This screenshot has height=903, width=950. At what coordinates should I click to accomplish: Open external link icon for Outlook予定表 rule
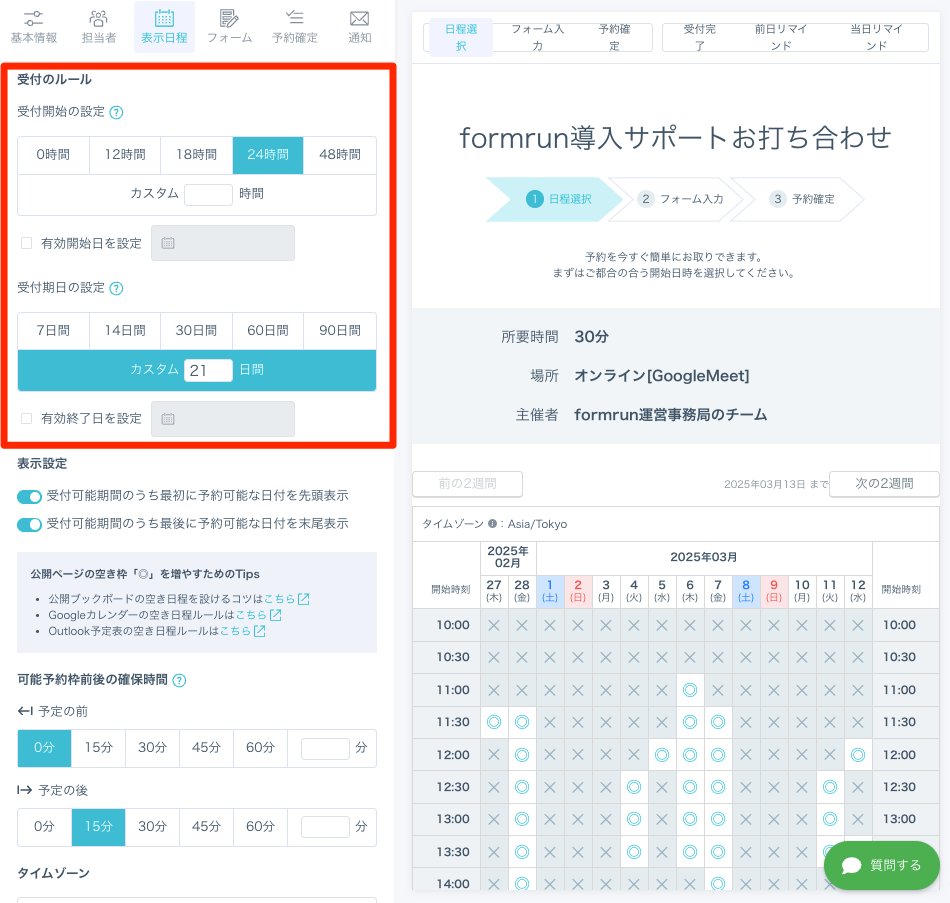(x=259, y=631)
